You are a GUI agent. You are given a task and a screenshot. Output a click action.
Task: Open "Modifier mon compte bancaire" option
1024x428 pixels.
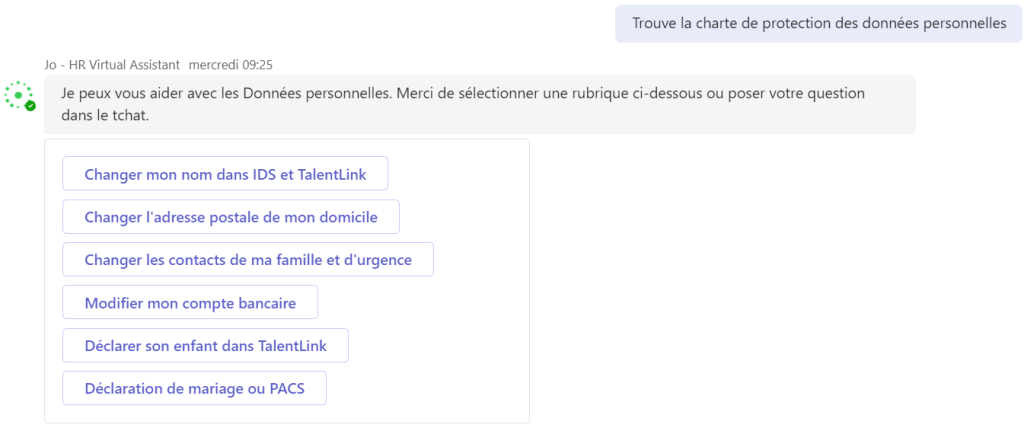pos(190,302)
